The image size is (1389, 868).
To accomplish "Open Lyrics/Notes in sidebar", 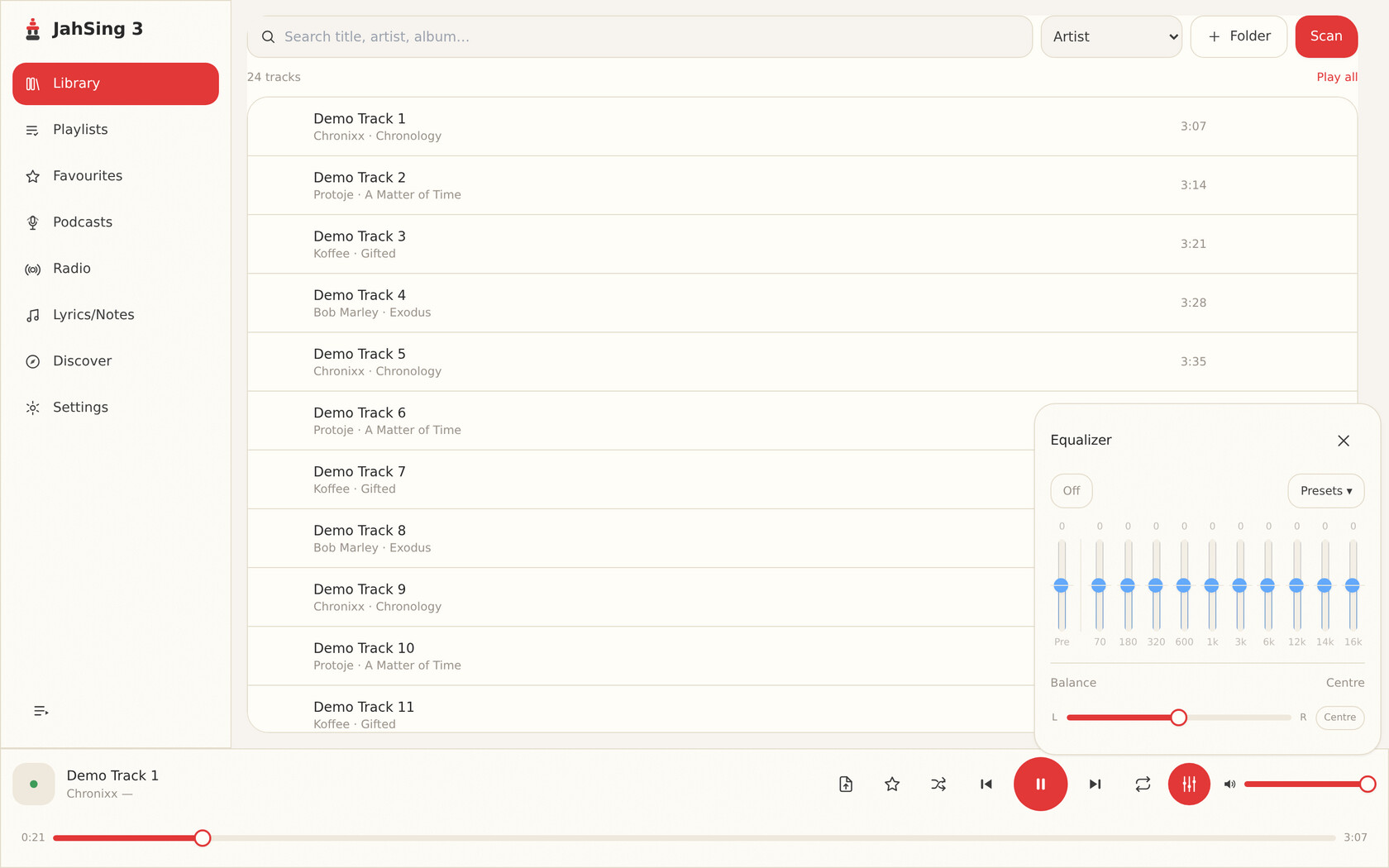I will pyautogui.click(x=116, y=315).
